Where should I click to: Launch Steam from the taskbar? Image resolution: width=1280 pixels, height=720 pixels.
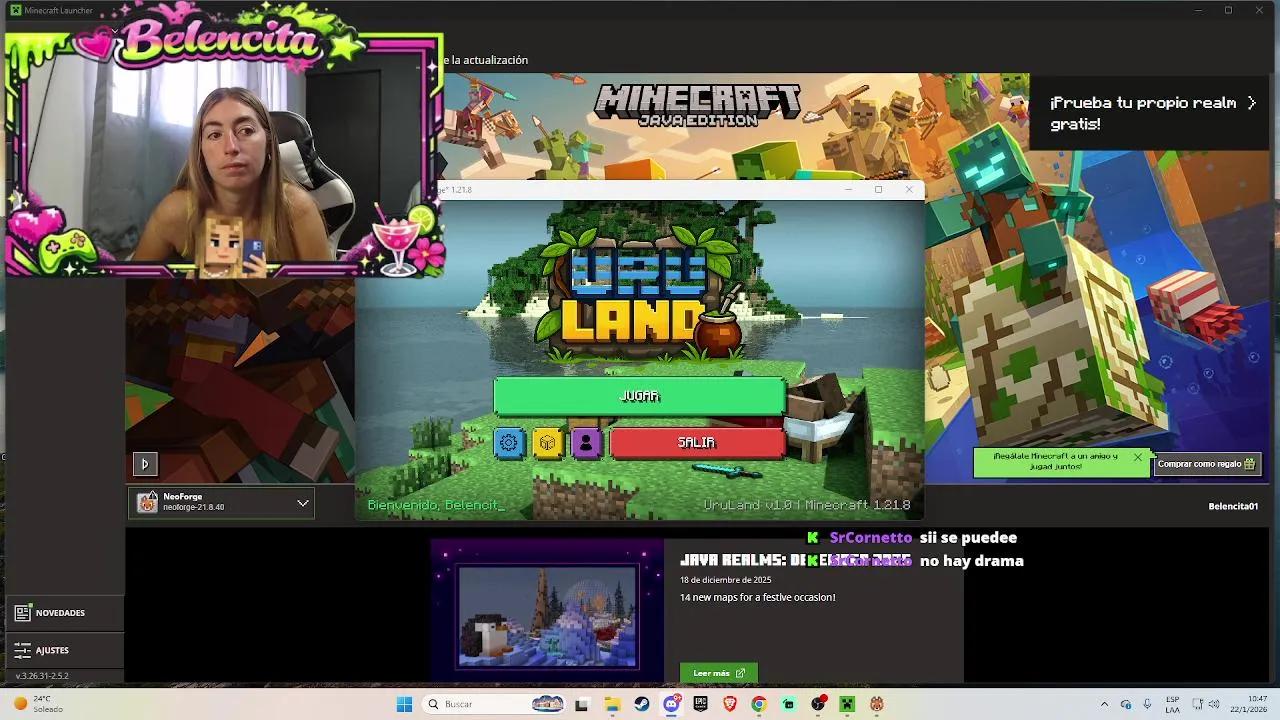(x=641, y=705)
